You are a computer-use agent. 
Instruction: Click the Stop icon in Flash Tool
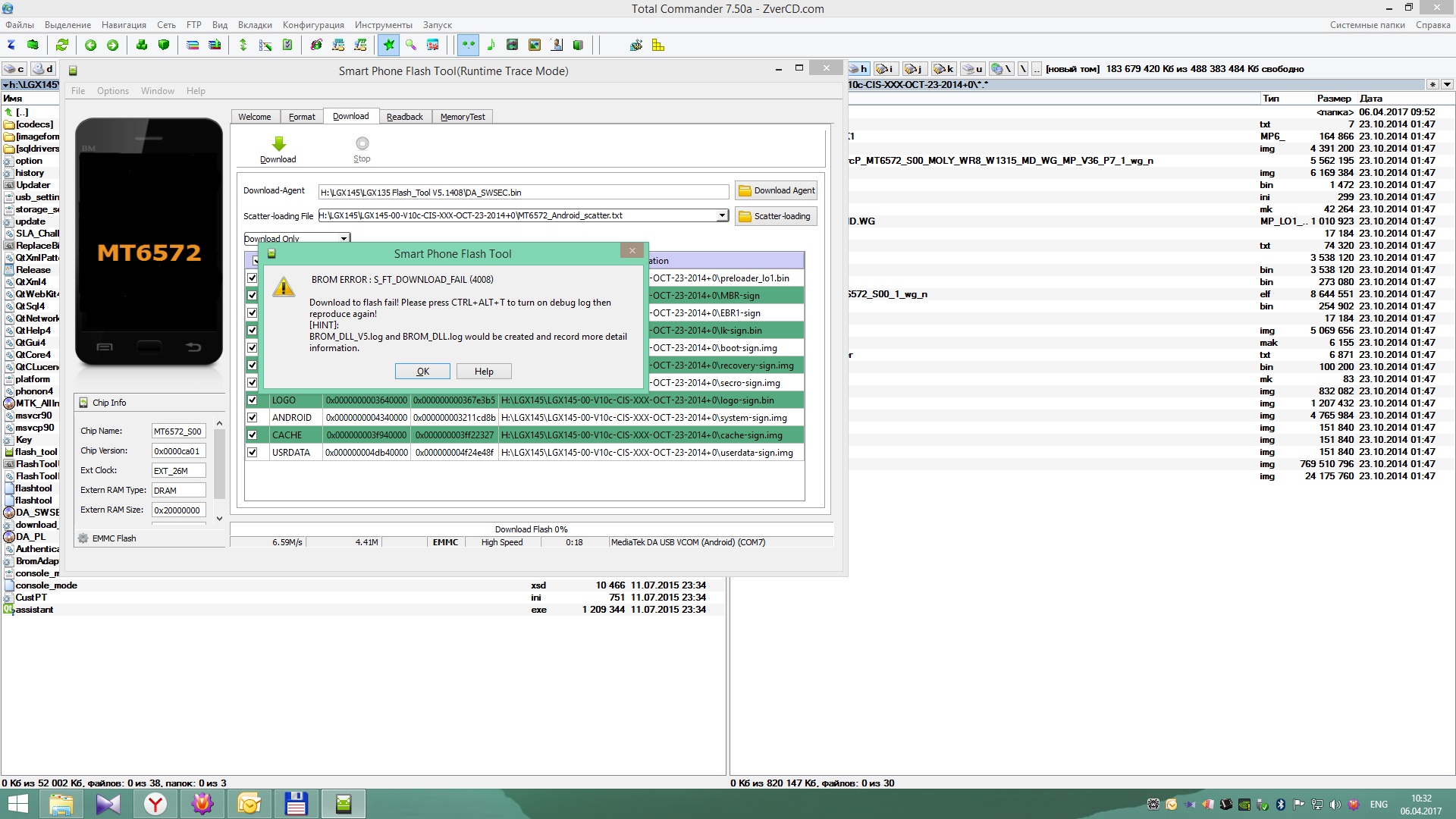click(362, 144)
